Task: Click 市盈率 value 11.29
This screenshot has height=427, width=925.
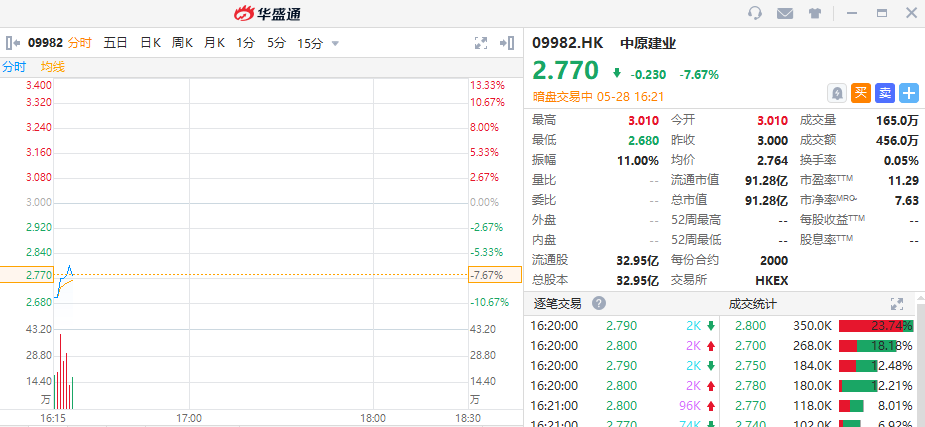Action: 903,180
